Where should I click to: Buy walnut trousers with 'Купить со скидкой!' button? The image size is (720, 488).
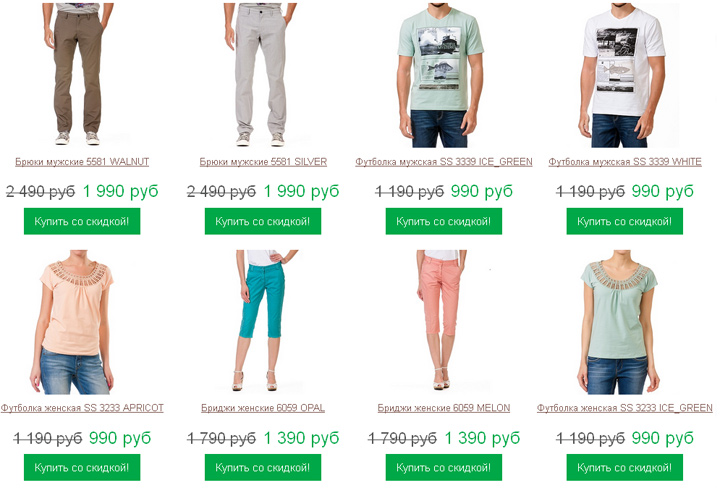tap(82, 221)
